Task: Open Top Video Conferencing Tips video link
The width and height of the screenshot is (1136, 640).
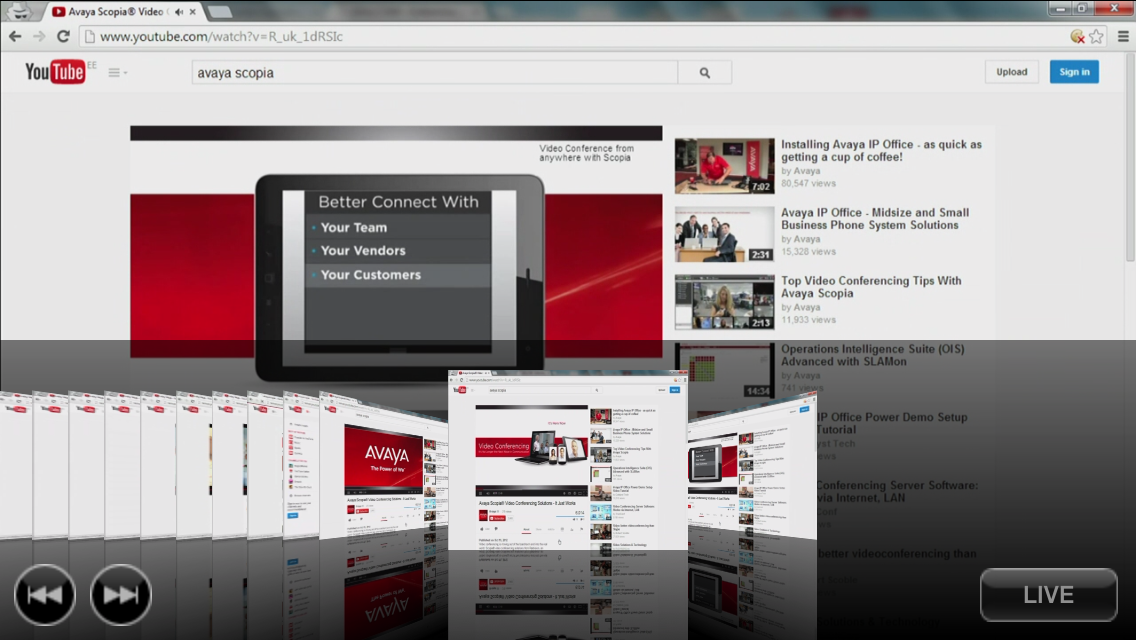Action: point(871,287)
